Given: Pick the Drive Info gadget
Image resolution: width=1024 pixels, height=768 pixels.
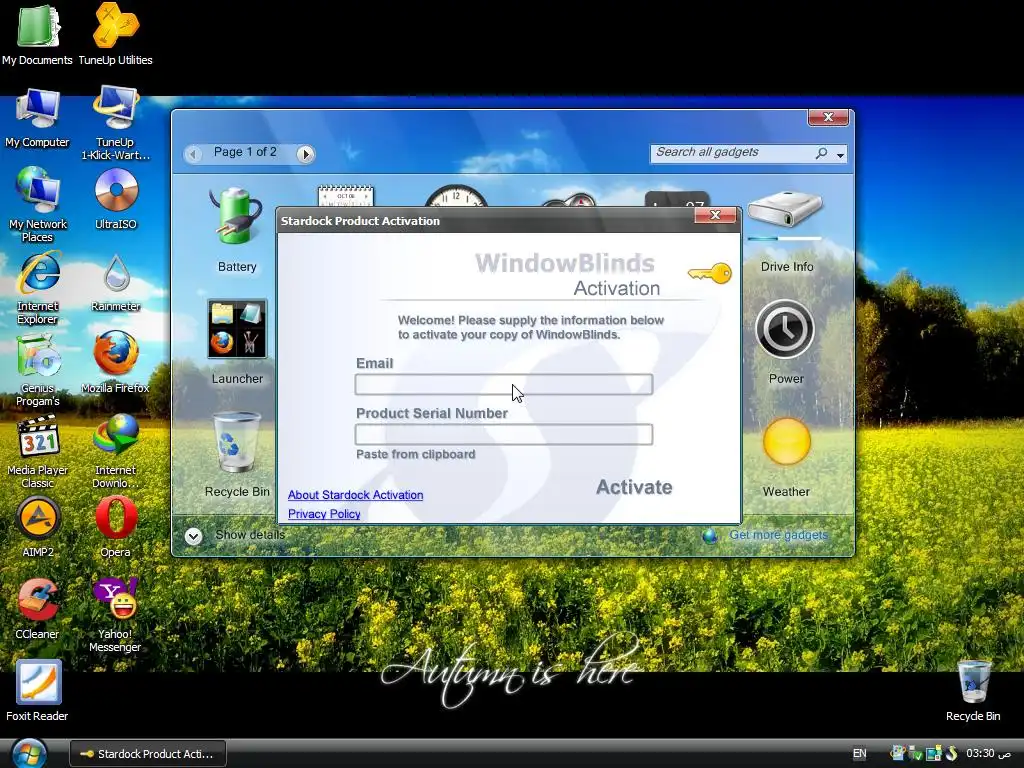Looking at the screenshot, I should [x=786, y=230].
